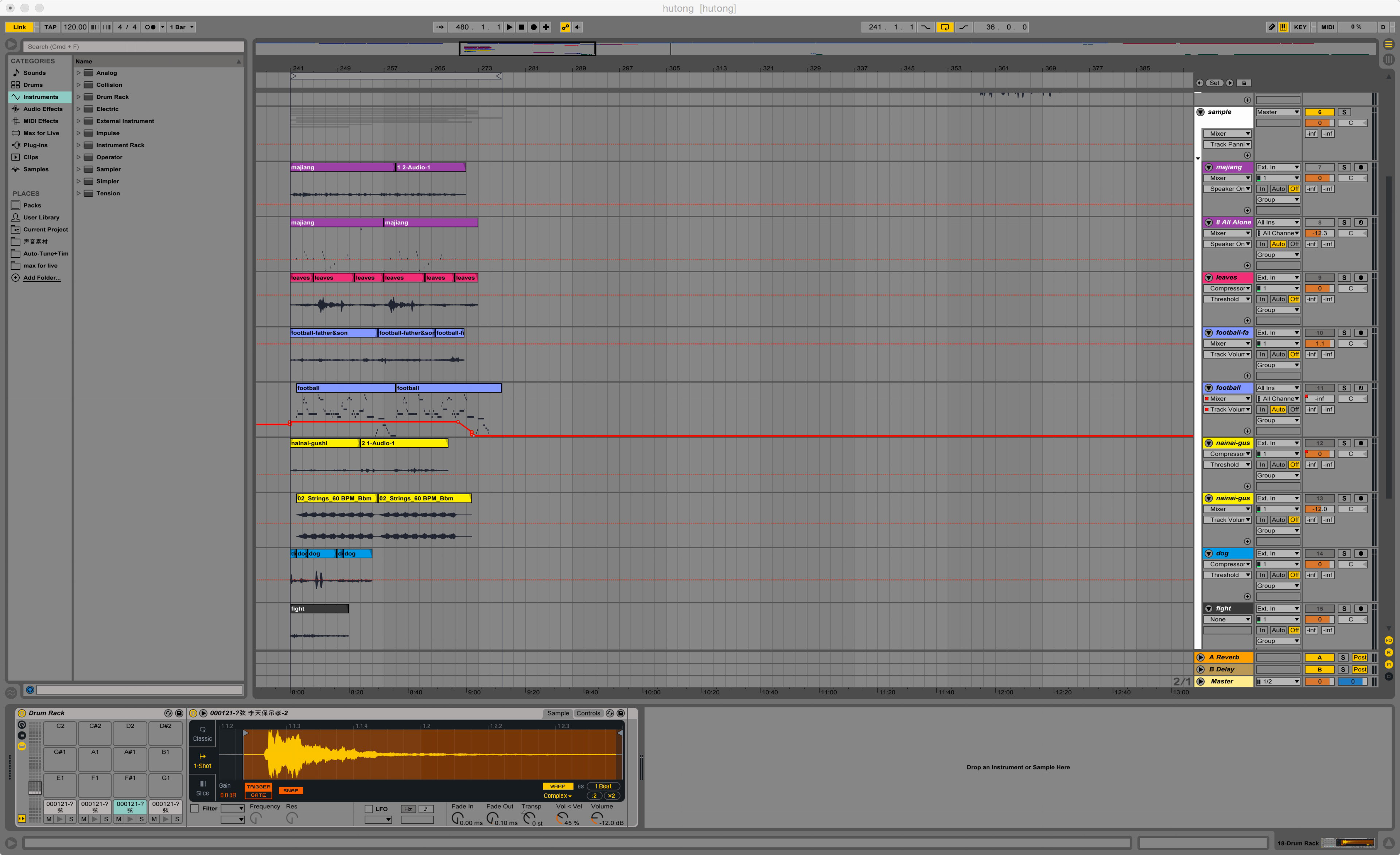
Task: Hot-swap the Simpler device preset
Action: [x=610, y=713]
